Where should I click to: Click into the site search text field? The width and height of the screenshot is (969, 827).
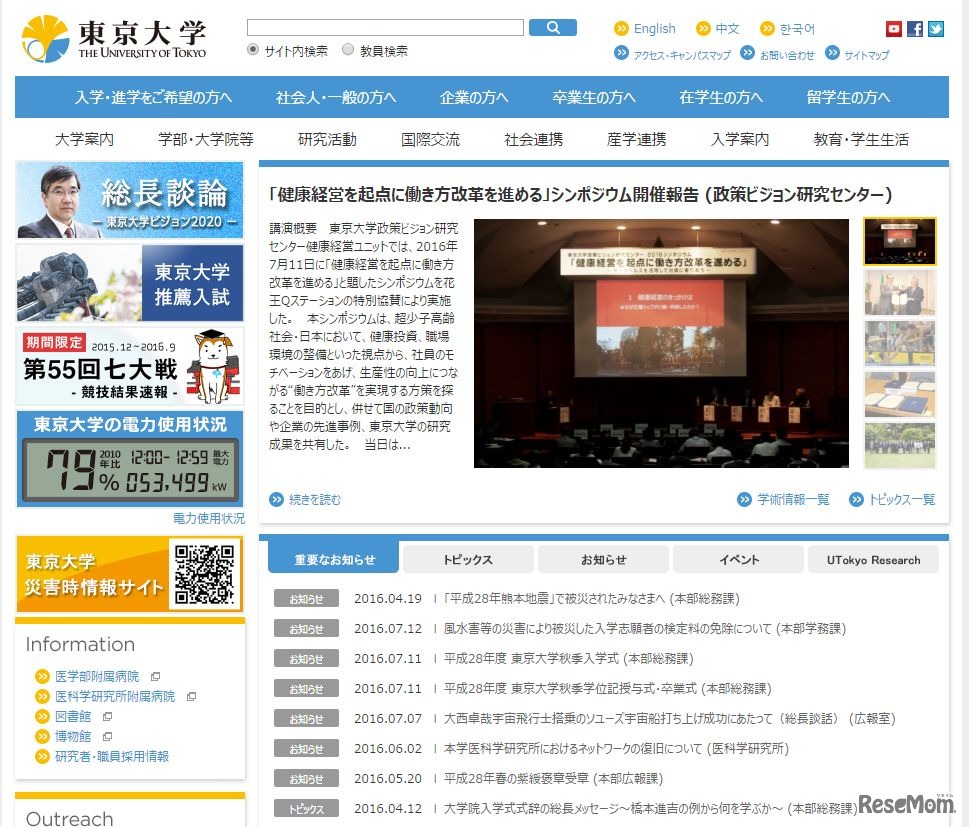coord(385,28)
